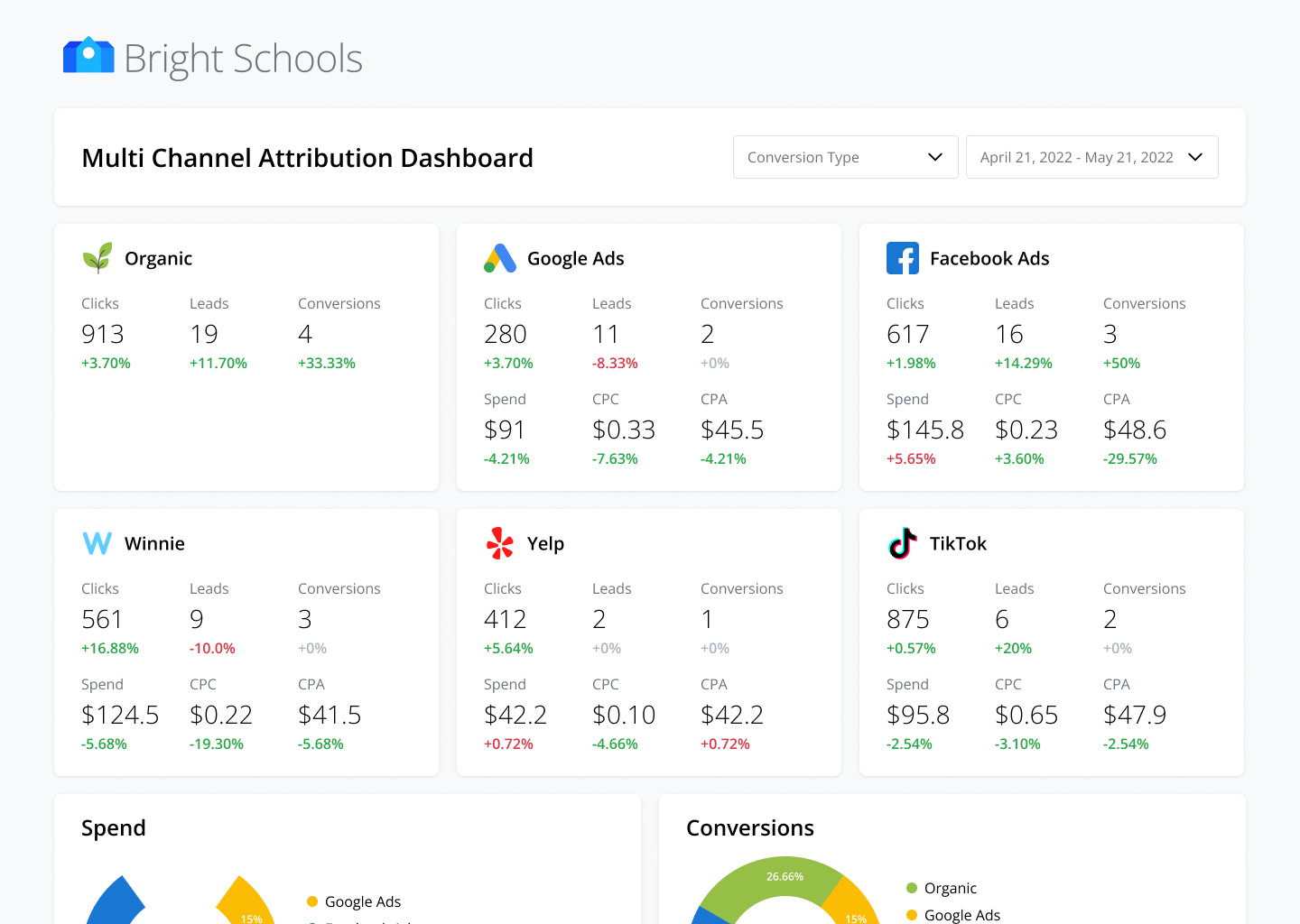This screenshot has width=1300, height=924.
Task: Click the Google Ads legend label in Spend
Action: click(x=363, y=901)
